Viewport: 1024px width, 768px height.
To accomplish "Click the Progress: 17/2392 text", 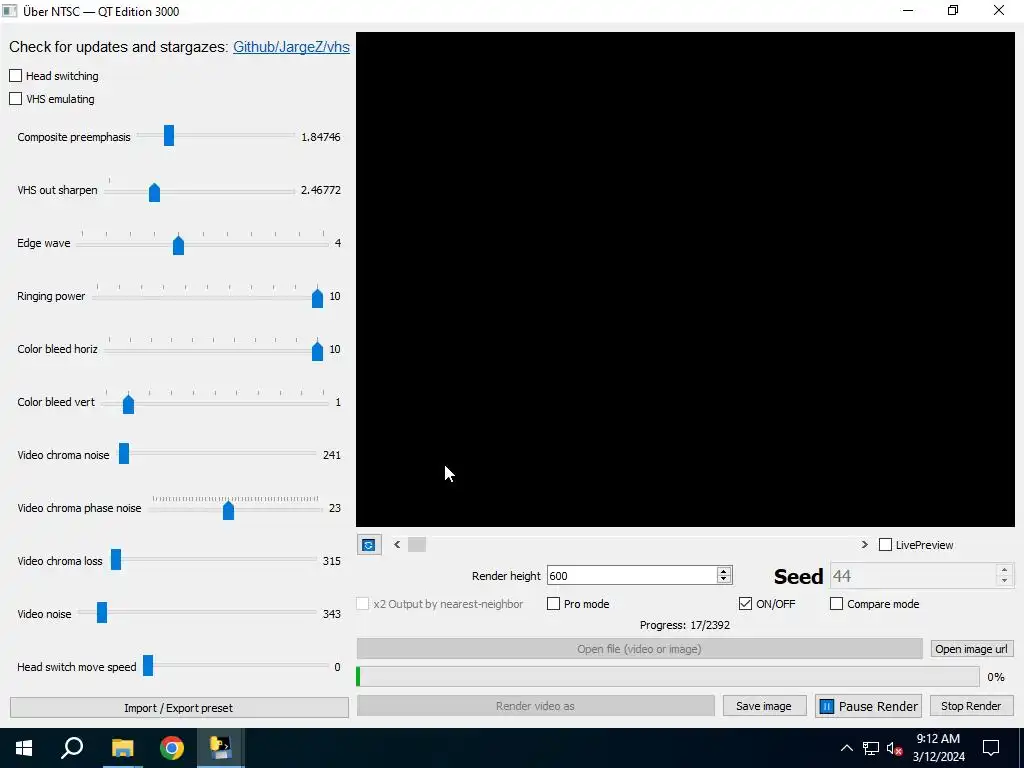I will coord(685,625).
